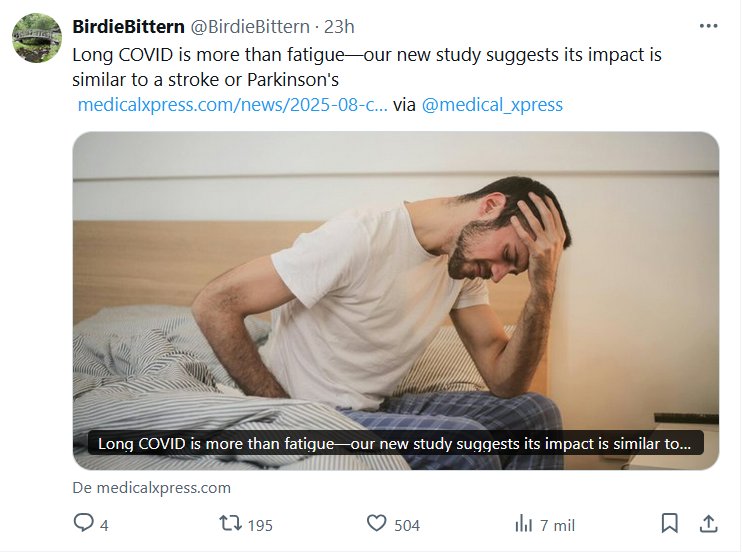Image resolution: width=742 pixels, height=552 pixels.
Task: Click the "De medicalxpress.com" source label
Action: click(151, 488)
